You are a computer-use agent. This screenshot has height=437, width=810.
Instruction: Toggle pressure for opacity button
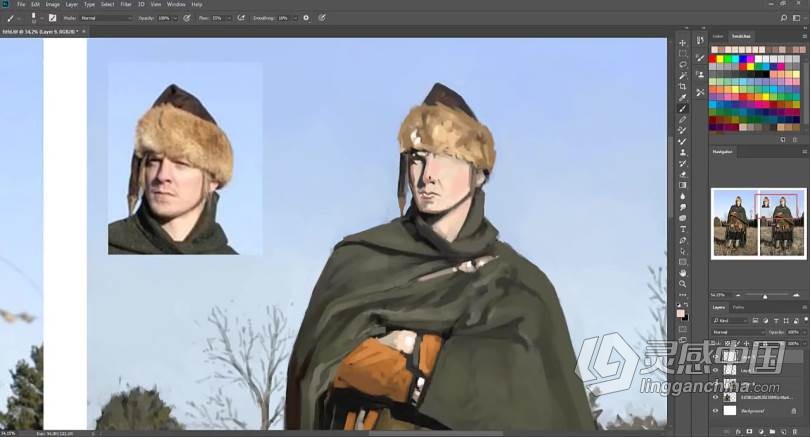coord(187,18)
